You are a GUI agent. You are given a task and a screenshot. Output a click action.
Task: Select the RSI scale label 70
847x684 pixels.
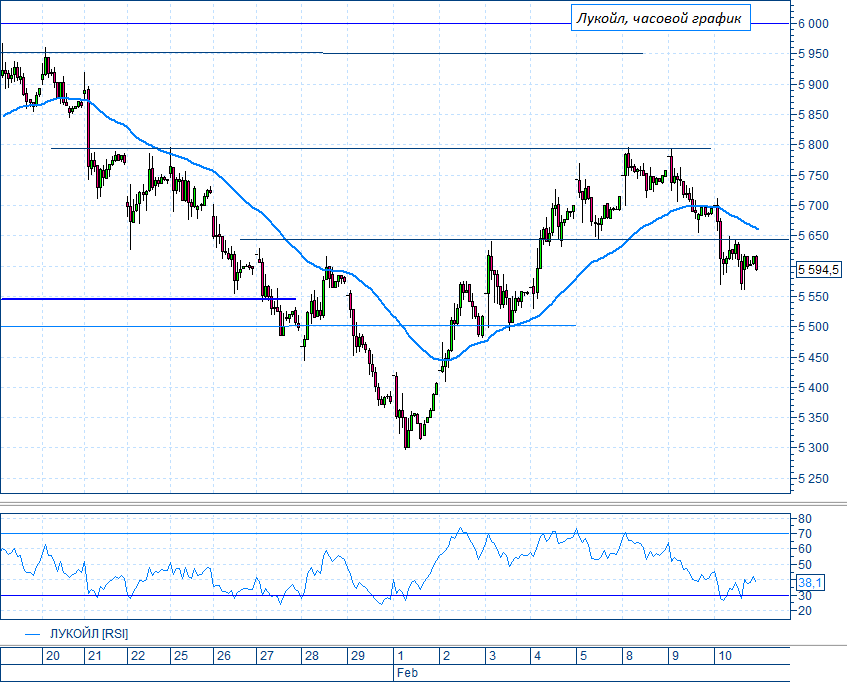tap(805, 534)
